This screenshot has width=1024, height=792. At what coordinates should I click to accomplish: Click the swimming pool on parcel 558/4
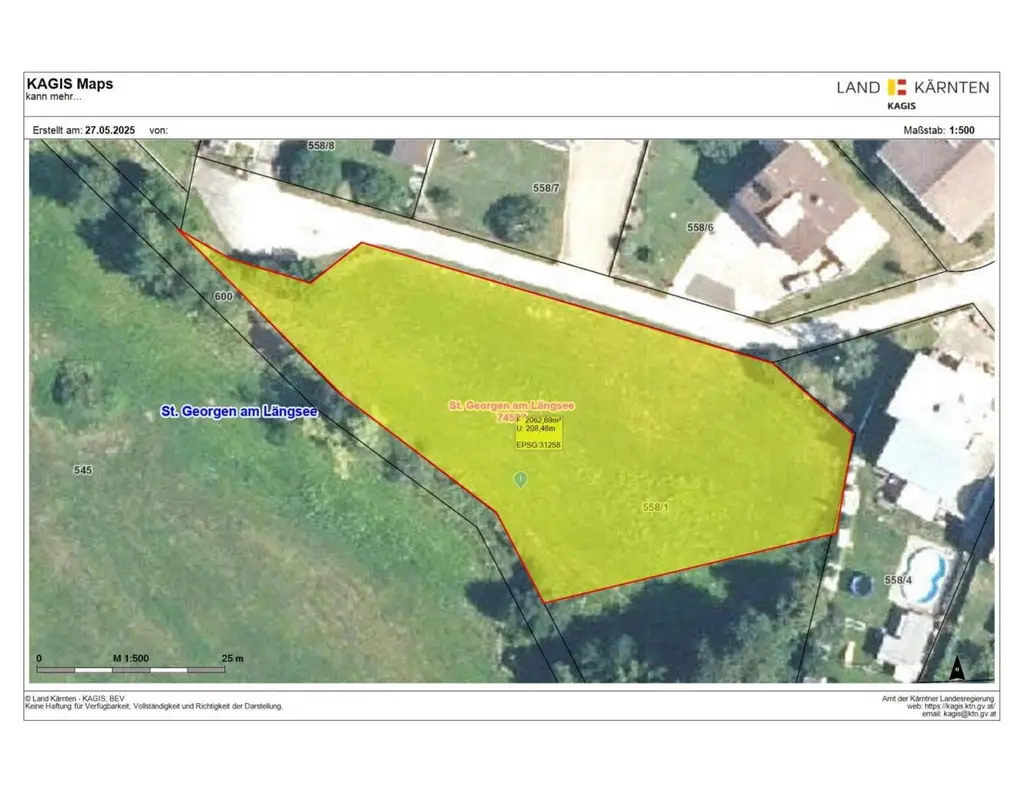click(923, 576)
